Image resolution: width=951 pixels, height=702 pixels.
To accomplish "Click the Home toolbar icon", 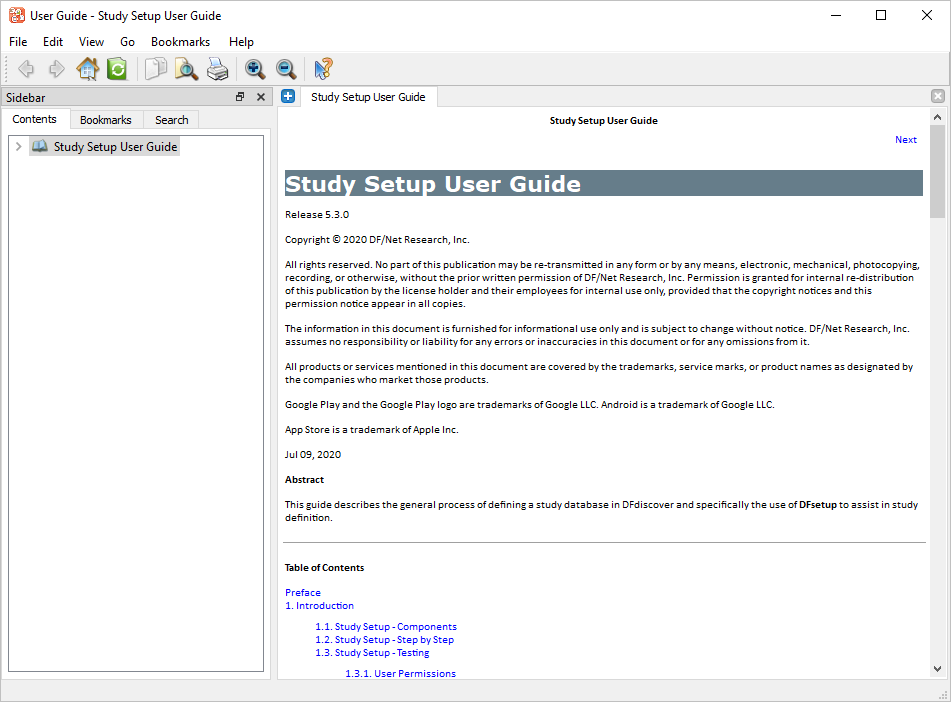I will coord(87,69).
